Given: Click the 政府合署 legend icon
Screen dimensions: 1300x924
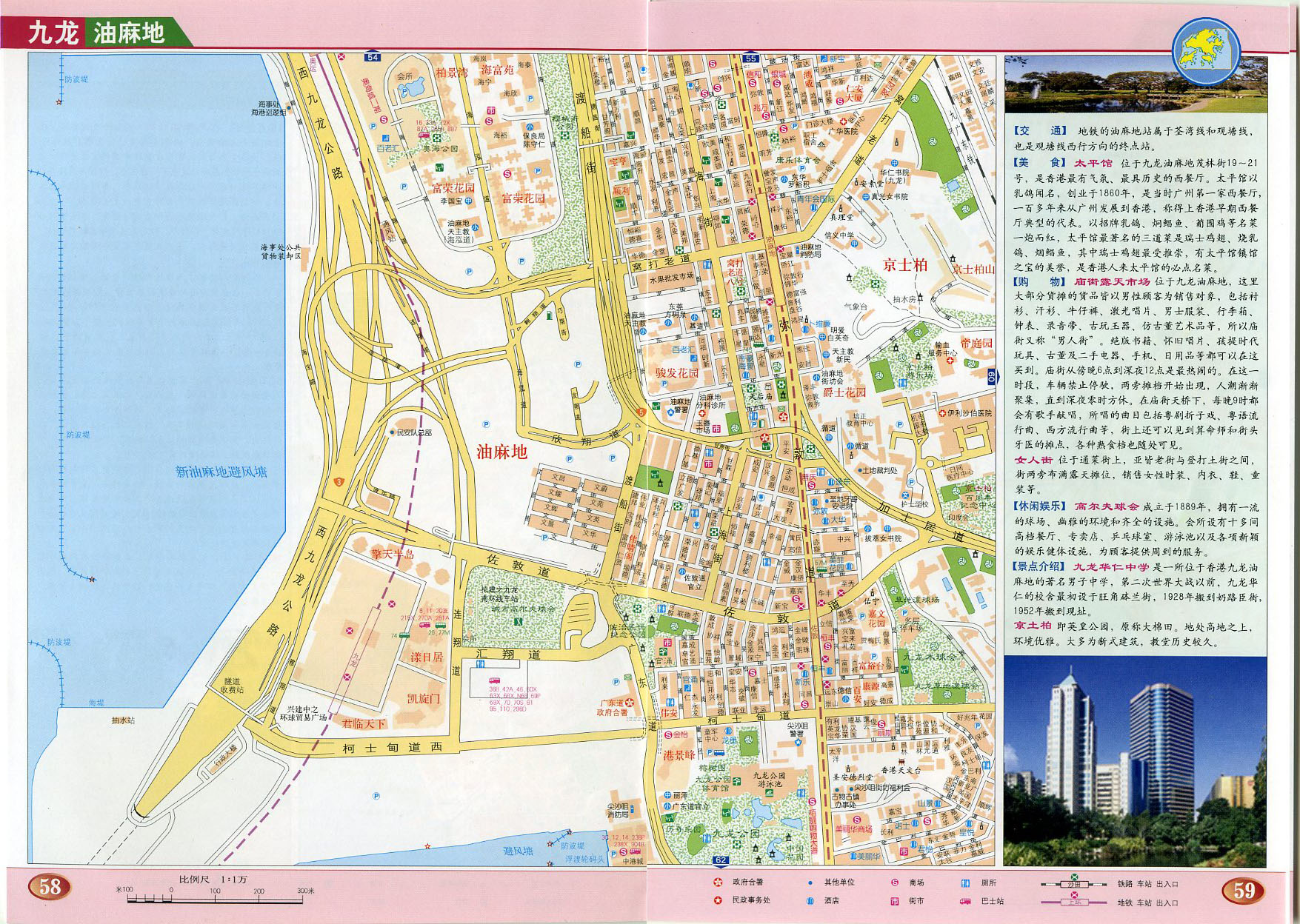Looking at the screenshot, I should tap(717, 882).
